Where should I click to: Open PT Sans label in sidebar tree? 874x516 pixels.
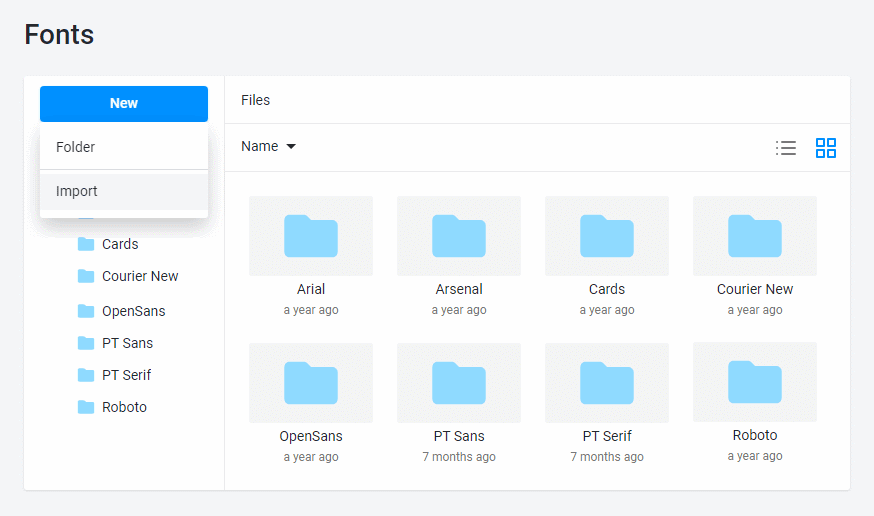pyautogui.click(x=127, y=343)
